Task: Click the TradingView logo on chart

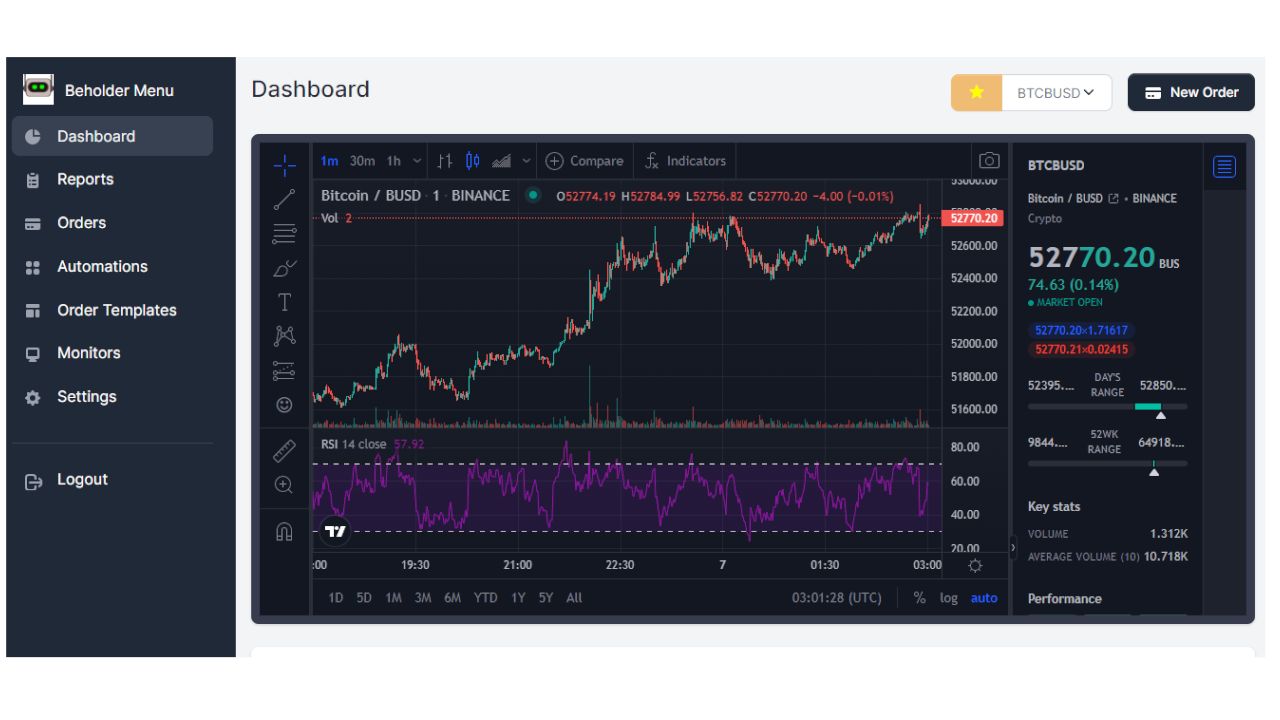Action: pyautogui.click(x=336, y=531)
